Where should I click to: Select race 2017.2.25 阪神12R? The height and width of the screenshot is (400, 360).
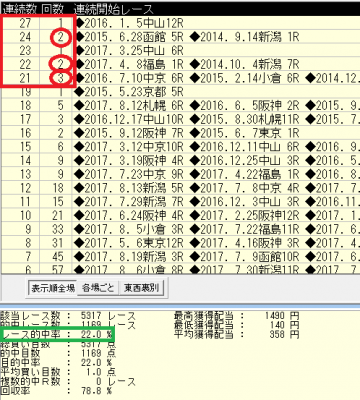[x=245, y=215]
